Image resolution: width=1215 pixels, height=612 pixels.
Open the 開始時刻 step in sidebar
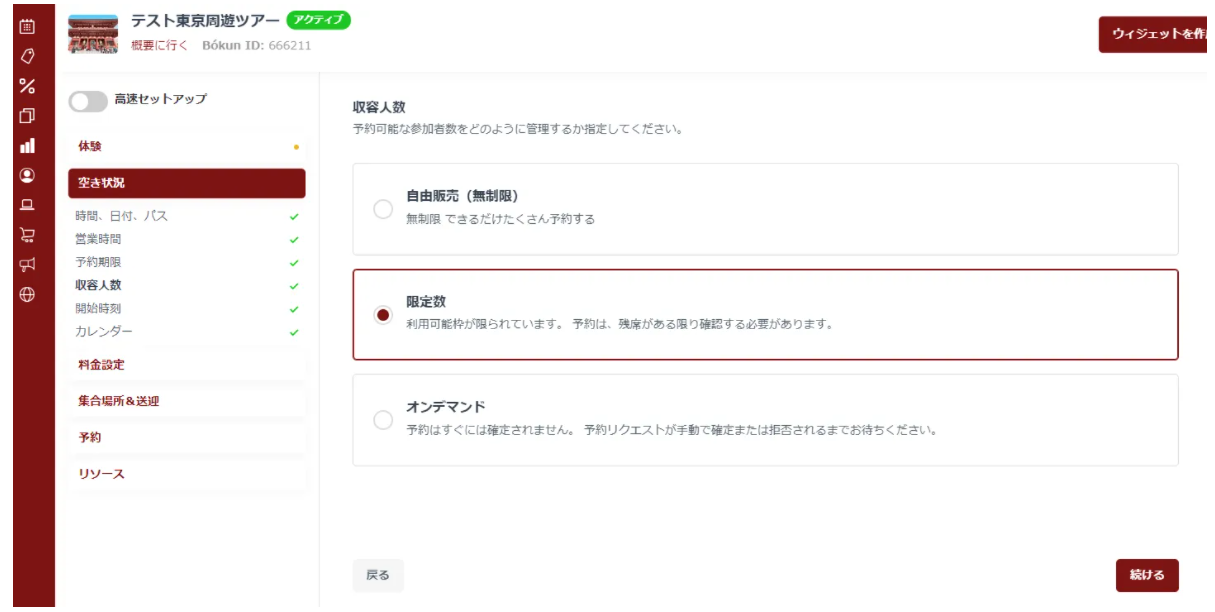coord(98,308)
